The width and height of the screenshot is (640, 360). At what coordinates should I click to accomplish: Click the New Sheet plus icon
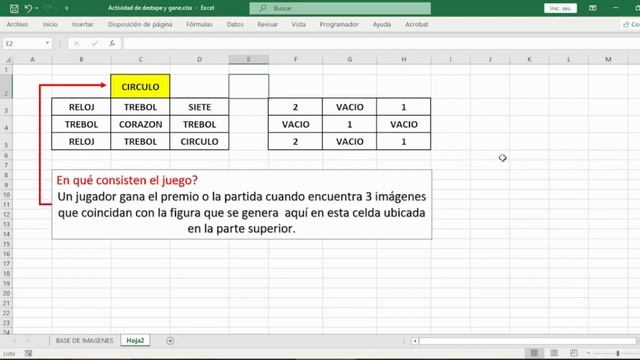pos(170,340)
